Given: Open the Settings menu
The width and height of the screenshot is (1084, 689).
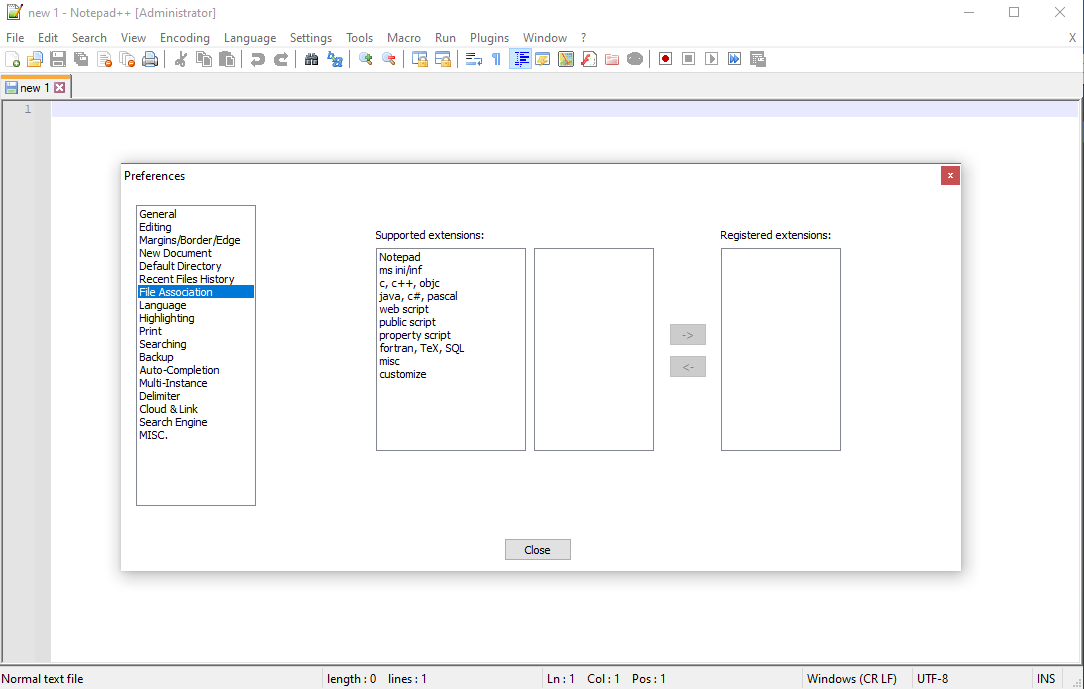Looking at the screenshot, I should click(x=310, y=38).
